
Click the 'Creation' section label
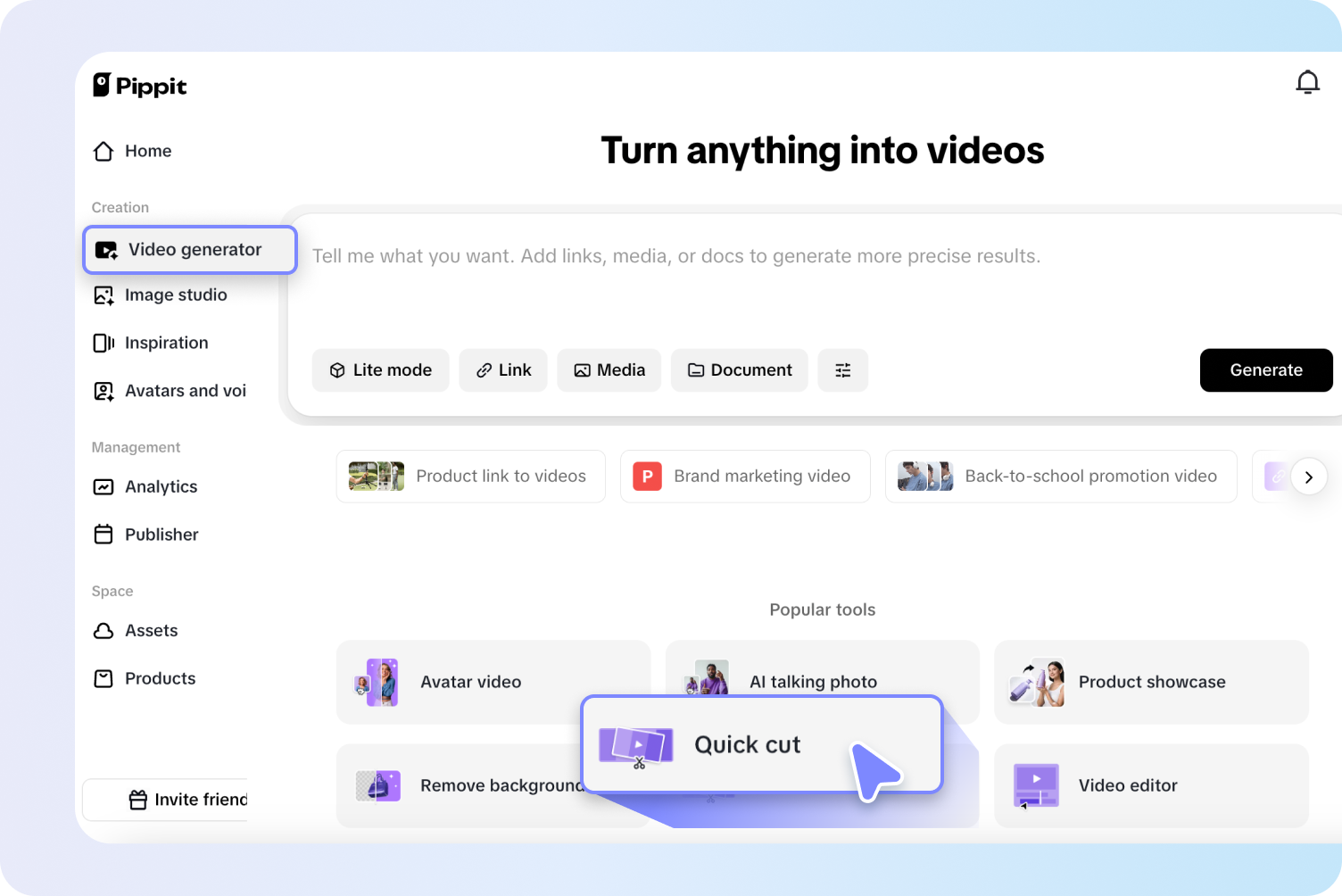pyautogui.click(x=120, y=207)
